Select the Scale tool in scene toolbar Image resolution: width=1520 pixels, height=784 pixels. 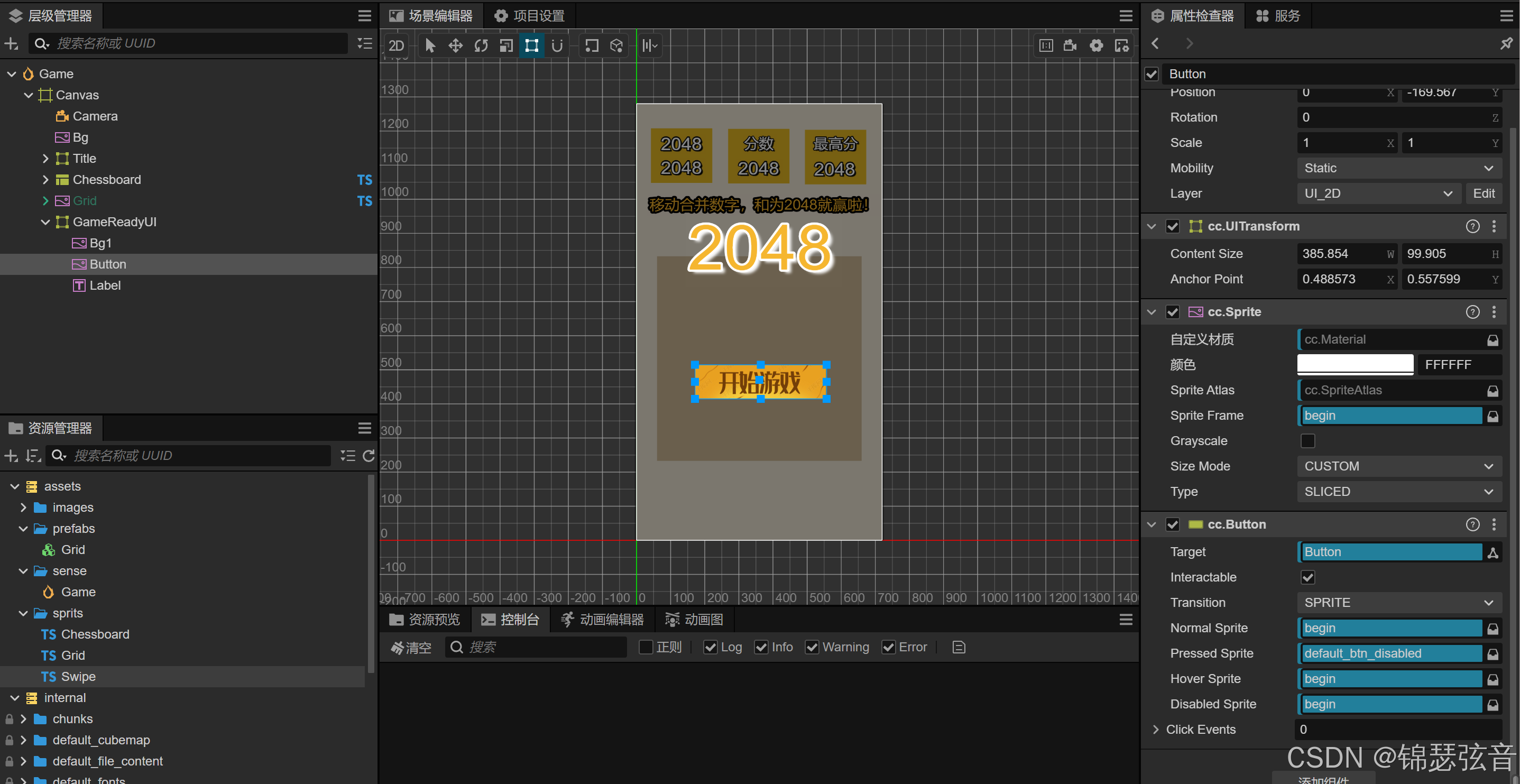(x=506, y=45)
